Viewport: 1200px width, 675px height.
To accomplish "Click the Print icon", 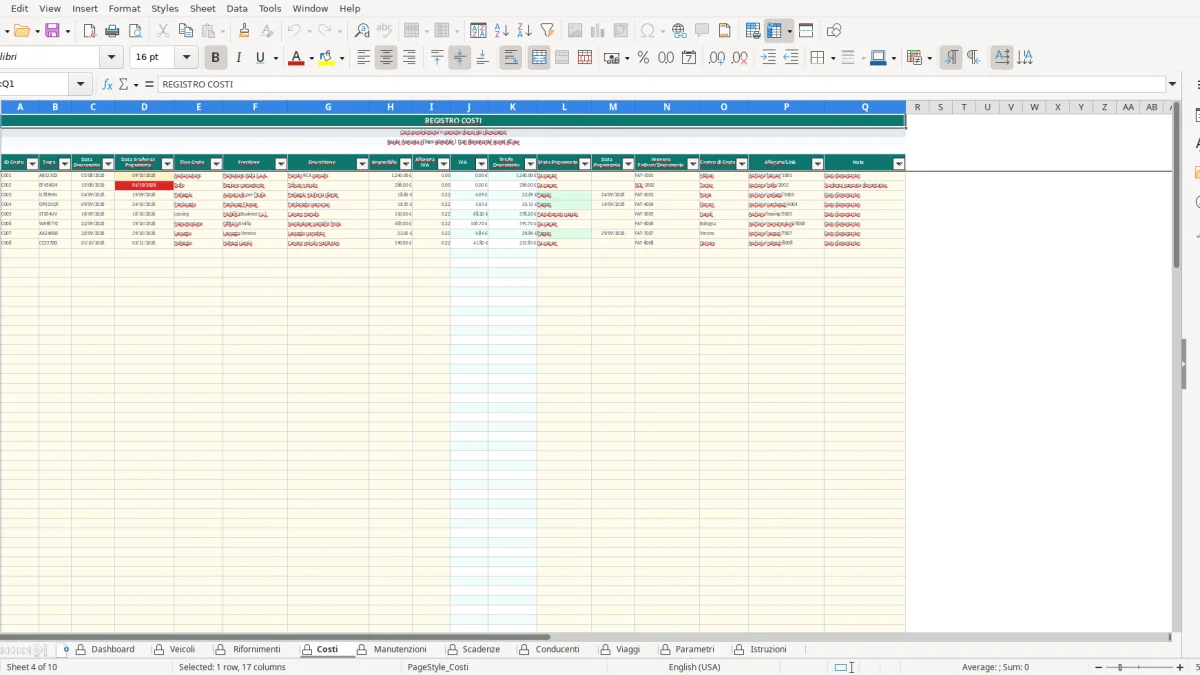I will click(112, 31).
